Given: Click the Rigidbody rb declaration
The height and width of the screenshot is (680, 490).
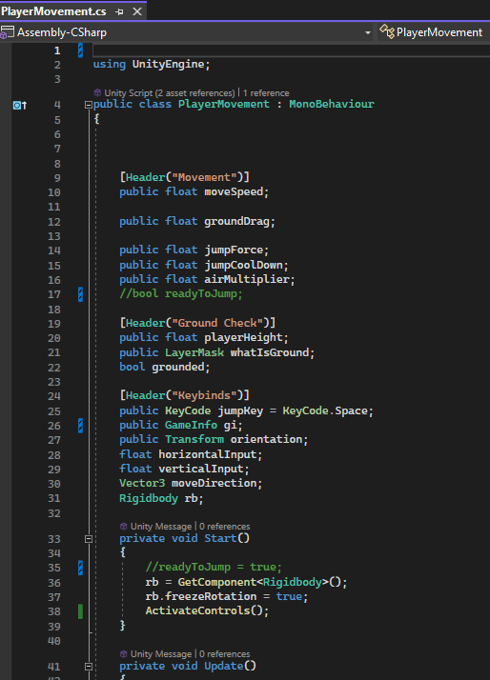Looking at the screenshot, I should click(x=161, y=498).
